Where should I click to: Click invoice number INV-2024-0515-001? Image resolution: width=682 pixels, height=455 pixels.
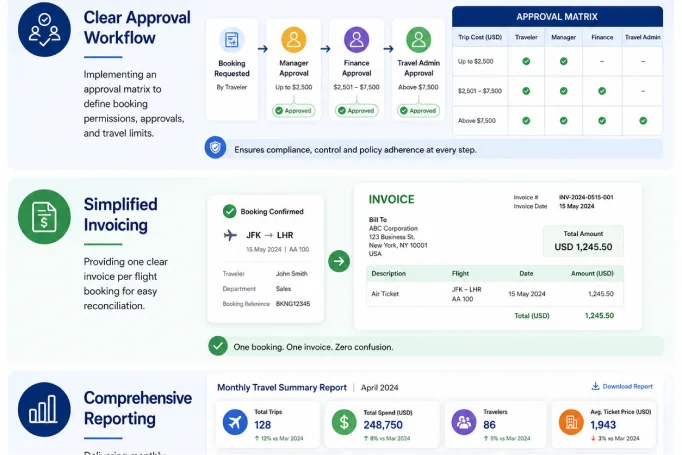(x=586, y=197)
